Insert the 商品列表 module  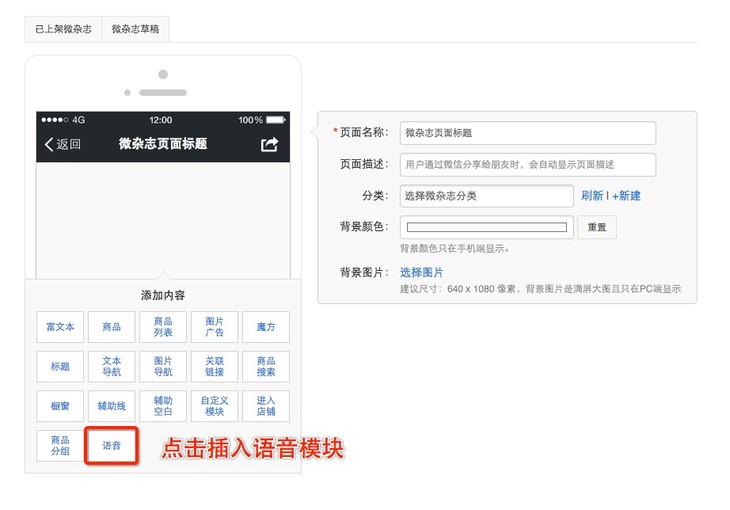point(163,327)
